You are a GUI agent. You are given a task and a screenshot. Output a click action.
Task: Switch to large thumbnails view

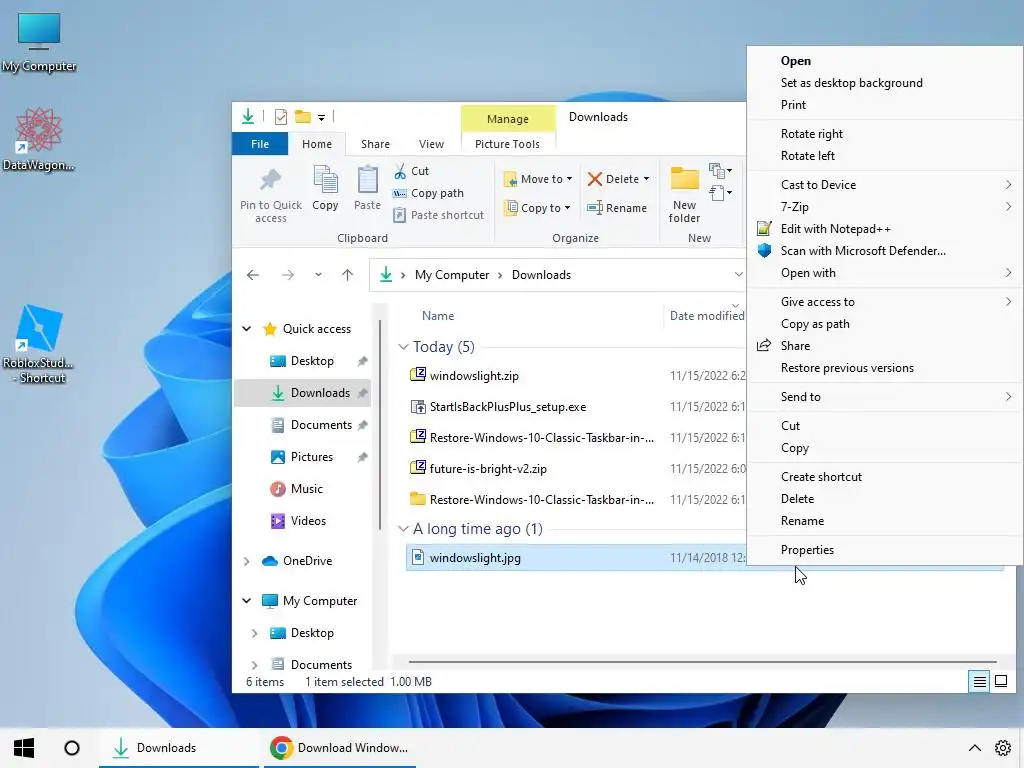coord(1000,682)
